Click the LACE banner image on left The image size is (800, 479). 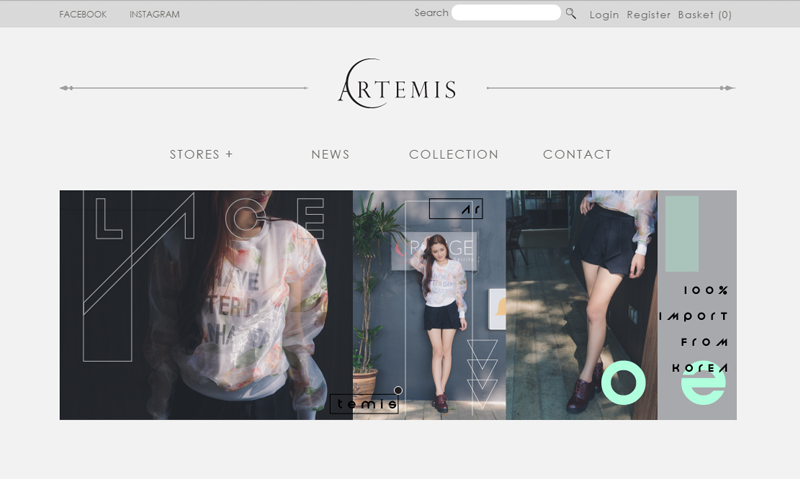coord(206,305)
